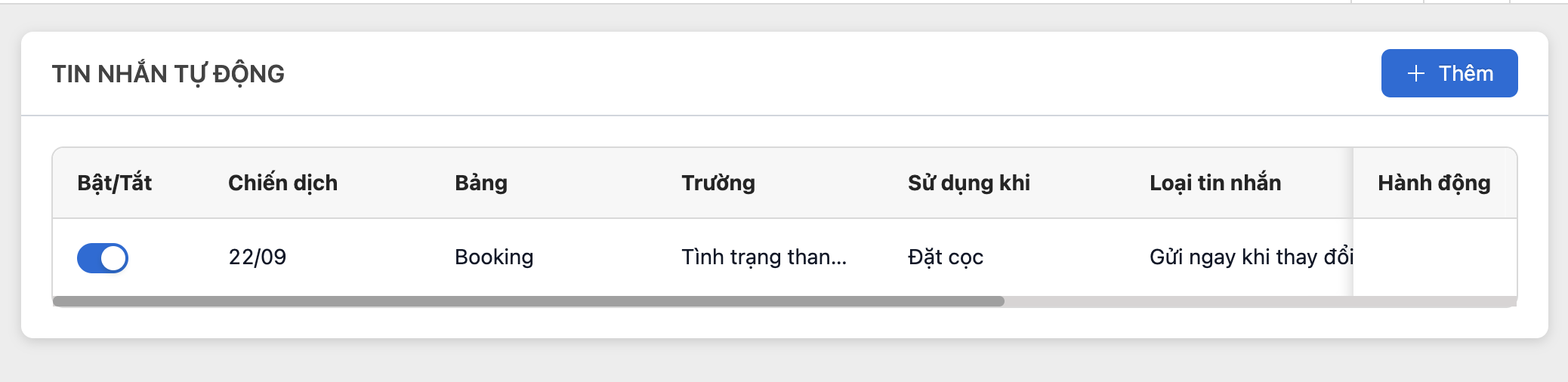Click the Gửi ngay khi thay đổi cell

click(1250, 257)
